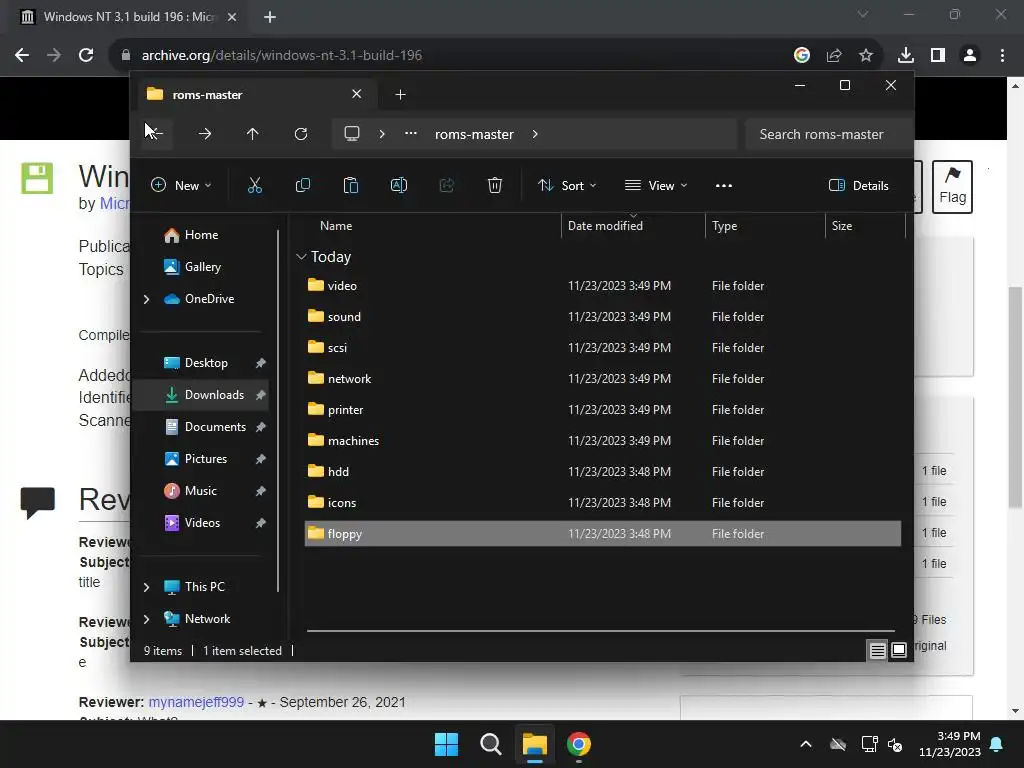The image size is (1024, 768).
Task: Open notification bell in system tray
Action: 997,744
